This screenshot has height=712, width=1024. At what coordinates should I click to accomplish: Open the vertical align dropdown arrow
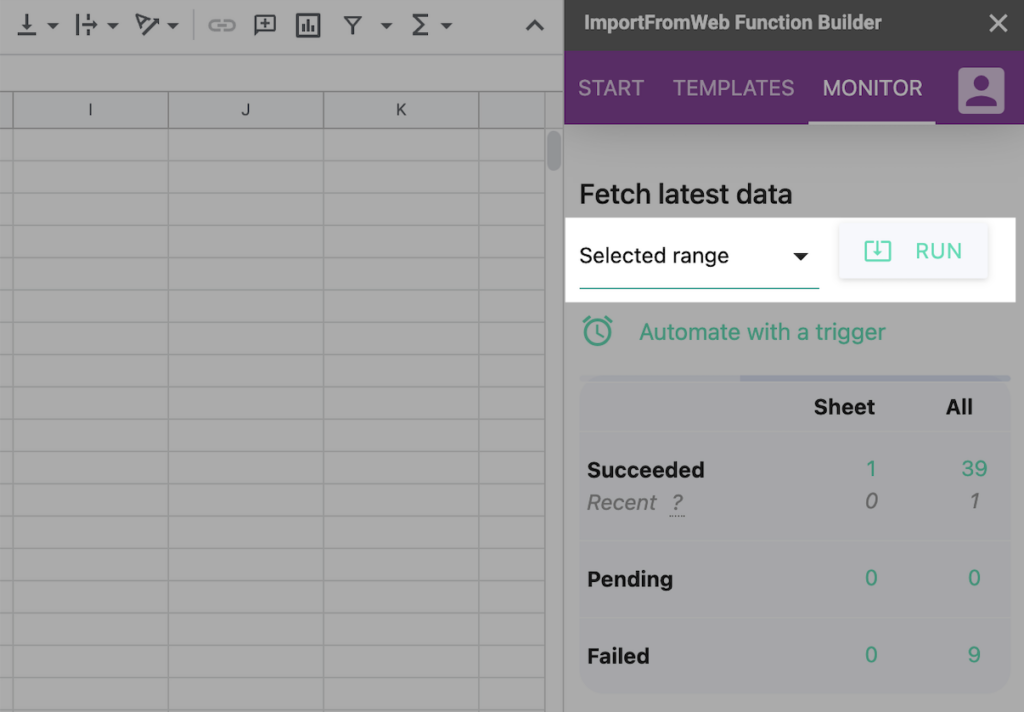[53, 26]
